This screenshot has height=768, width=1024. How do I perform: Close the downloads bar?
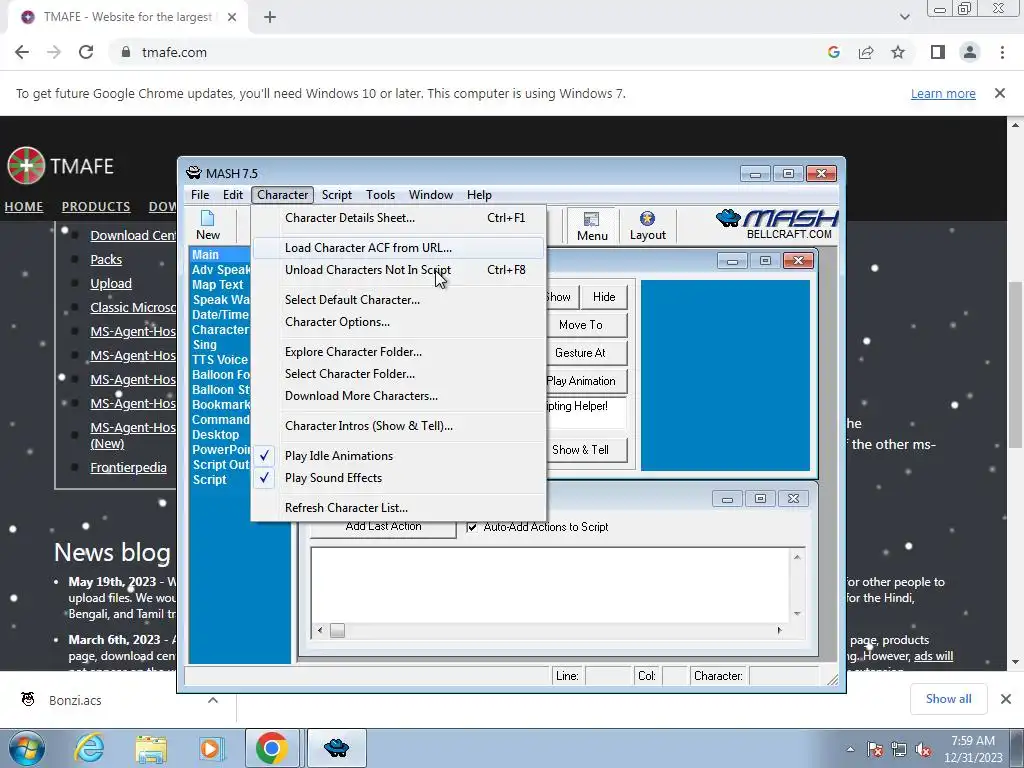pos(1006,699)
